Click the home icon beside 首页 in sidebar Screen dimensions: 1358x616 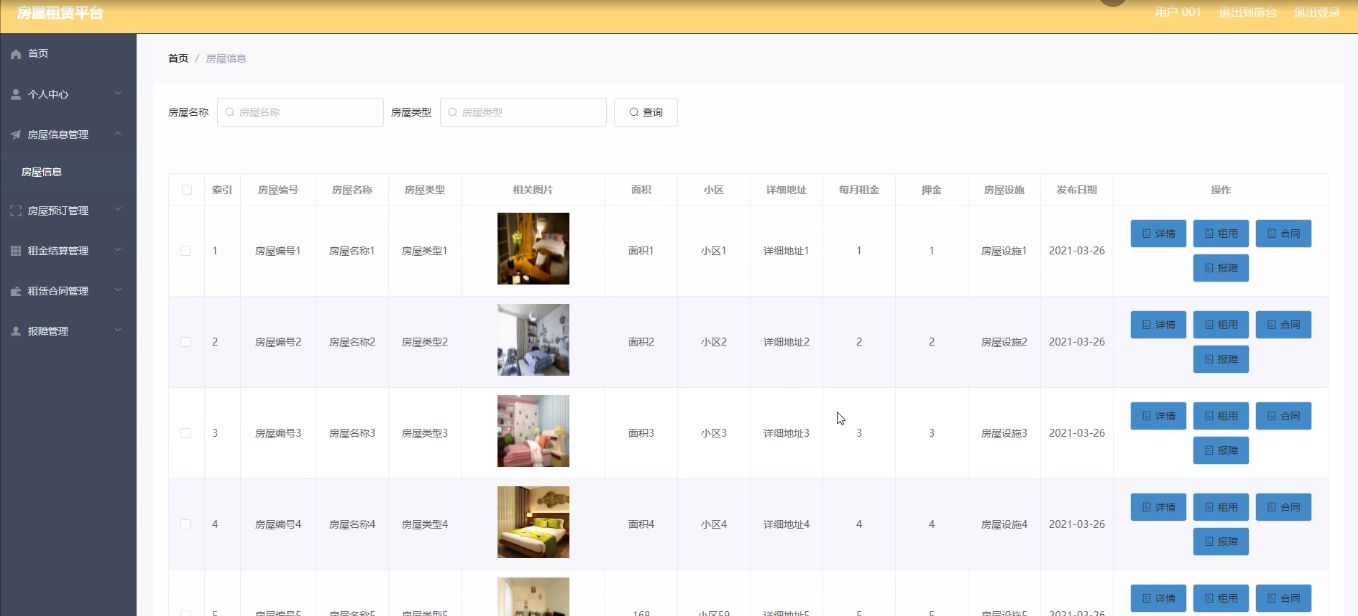tap(16, 54)
